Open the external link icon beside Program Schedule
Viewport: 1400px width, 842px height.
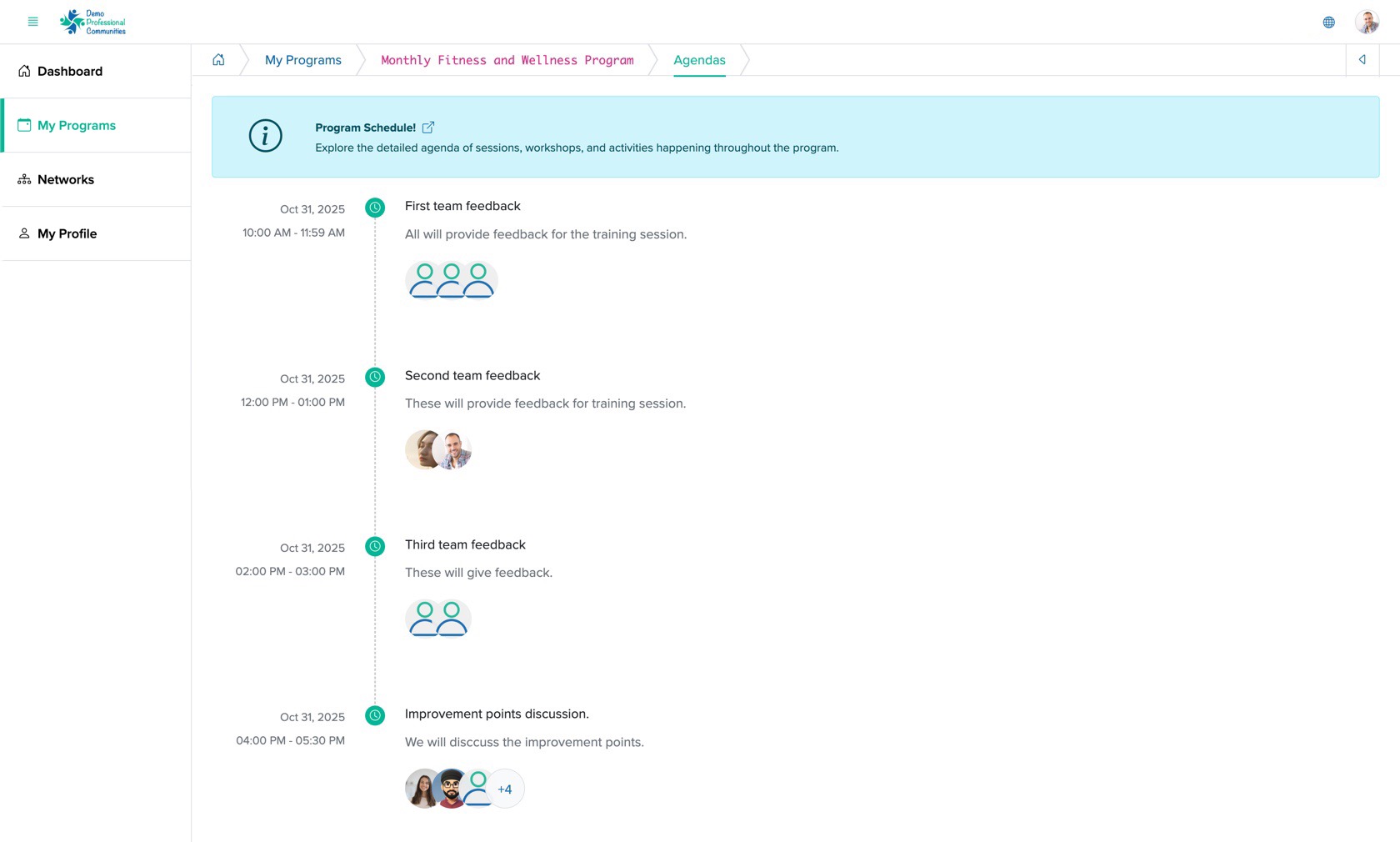coord(428,128)
